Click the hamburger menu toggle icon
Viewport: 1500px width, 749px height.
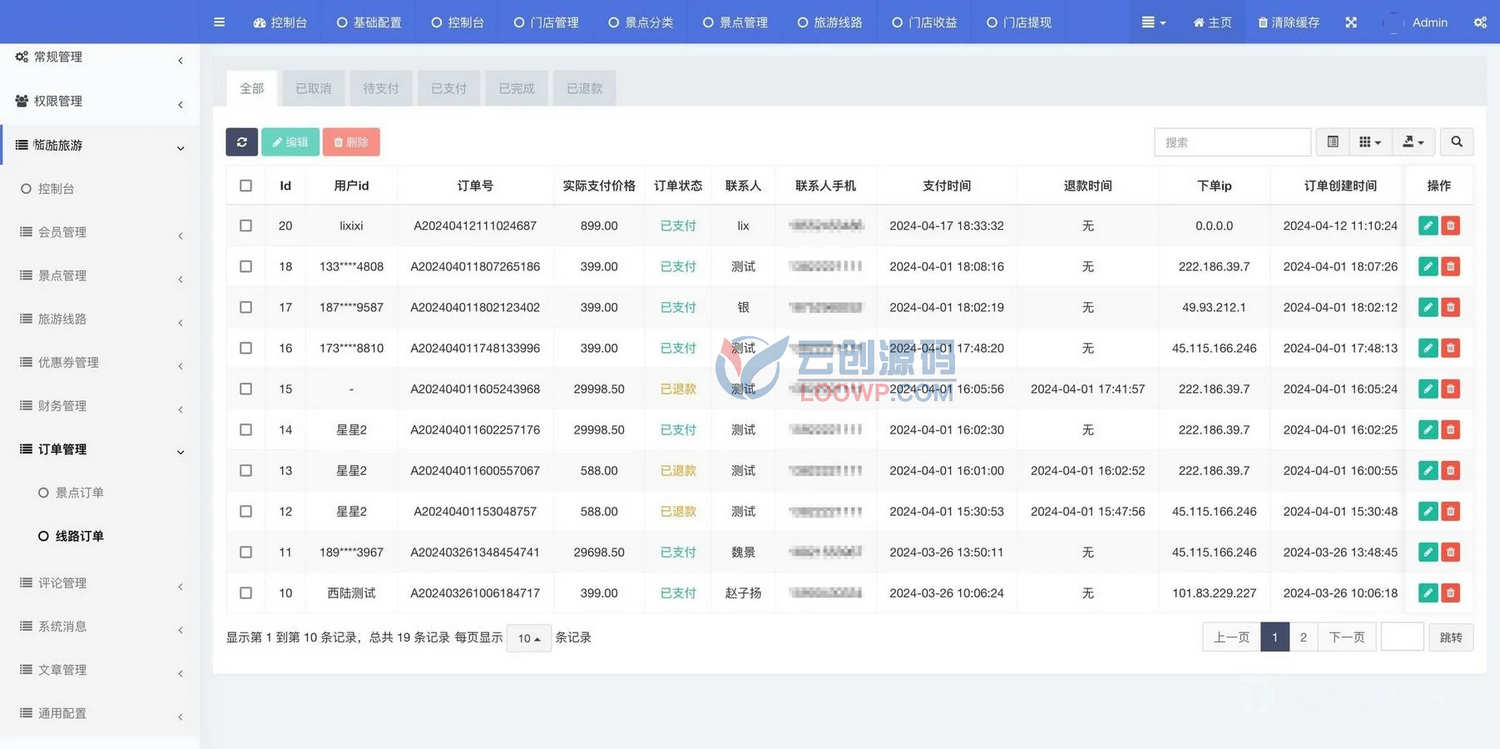219,22
